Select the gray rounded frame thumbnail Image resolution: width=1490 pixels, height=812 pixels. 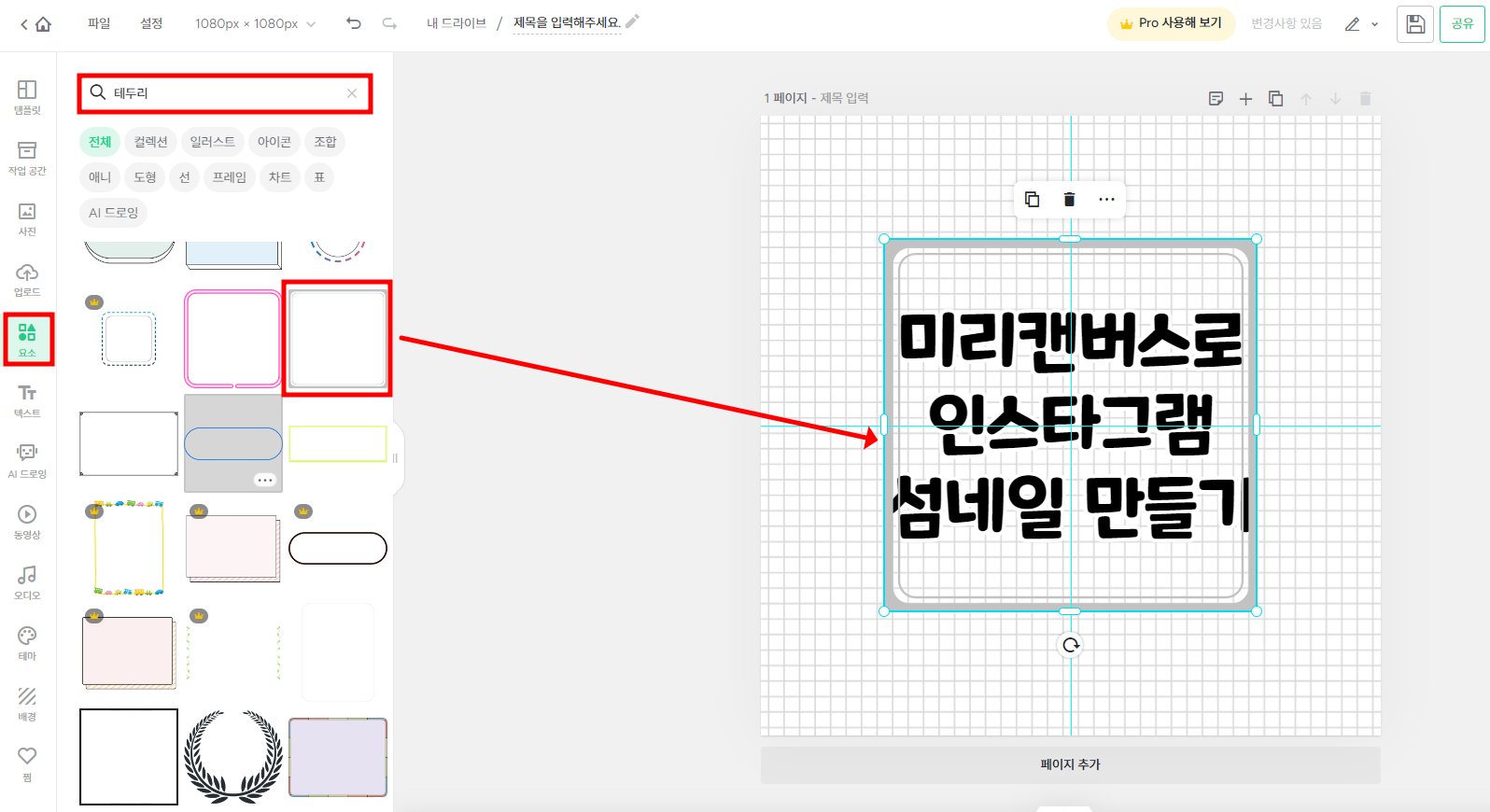[338, 339]
